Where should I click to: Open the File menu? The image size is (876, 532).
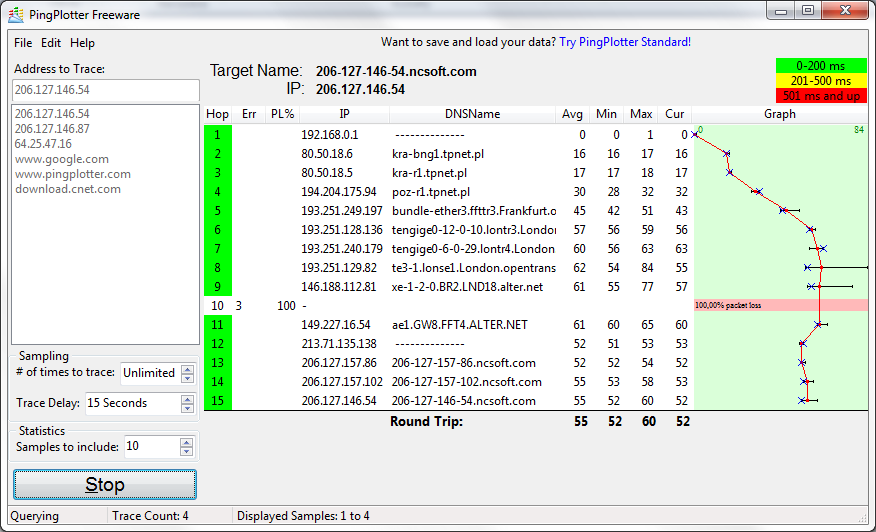(23, 43)
